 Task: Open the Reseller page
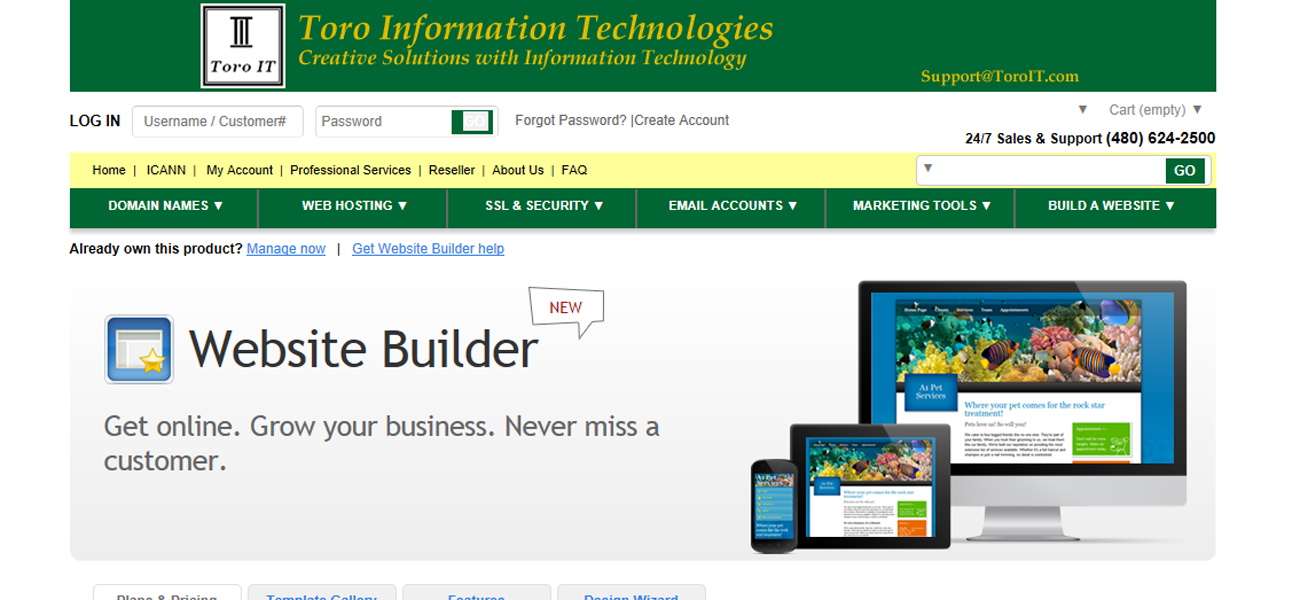point(452,170)
